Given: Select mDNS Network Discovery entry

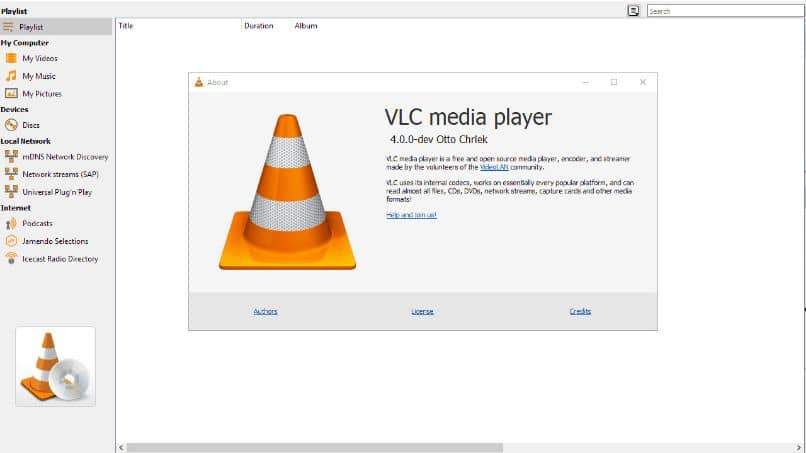Looking at the screenshot, I should (65, 157).
